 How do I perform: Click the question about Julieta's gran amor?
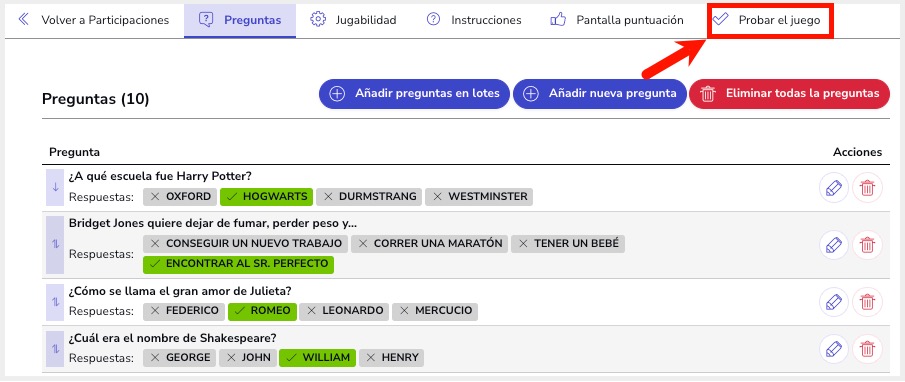click(x=180, y=291)
